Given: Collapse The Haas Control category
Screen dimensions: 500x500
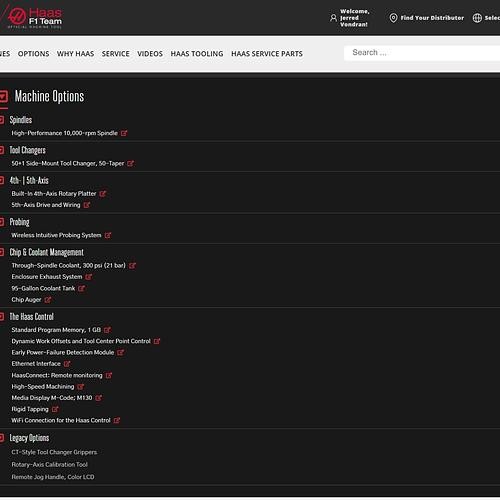Looking at the screenshot, I should point(2,317).
